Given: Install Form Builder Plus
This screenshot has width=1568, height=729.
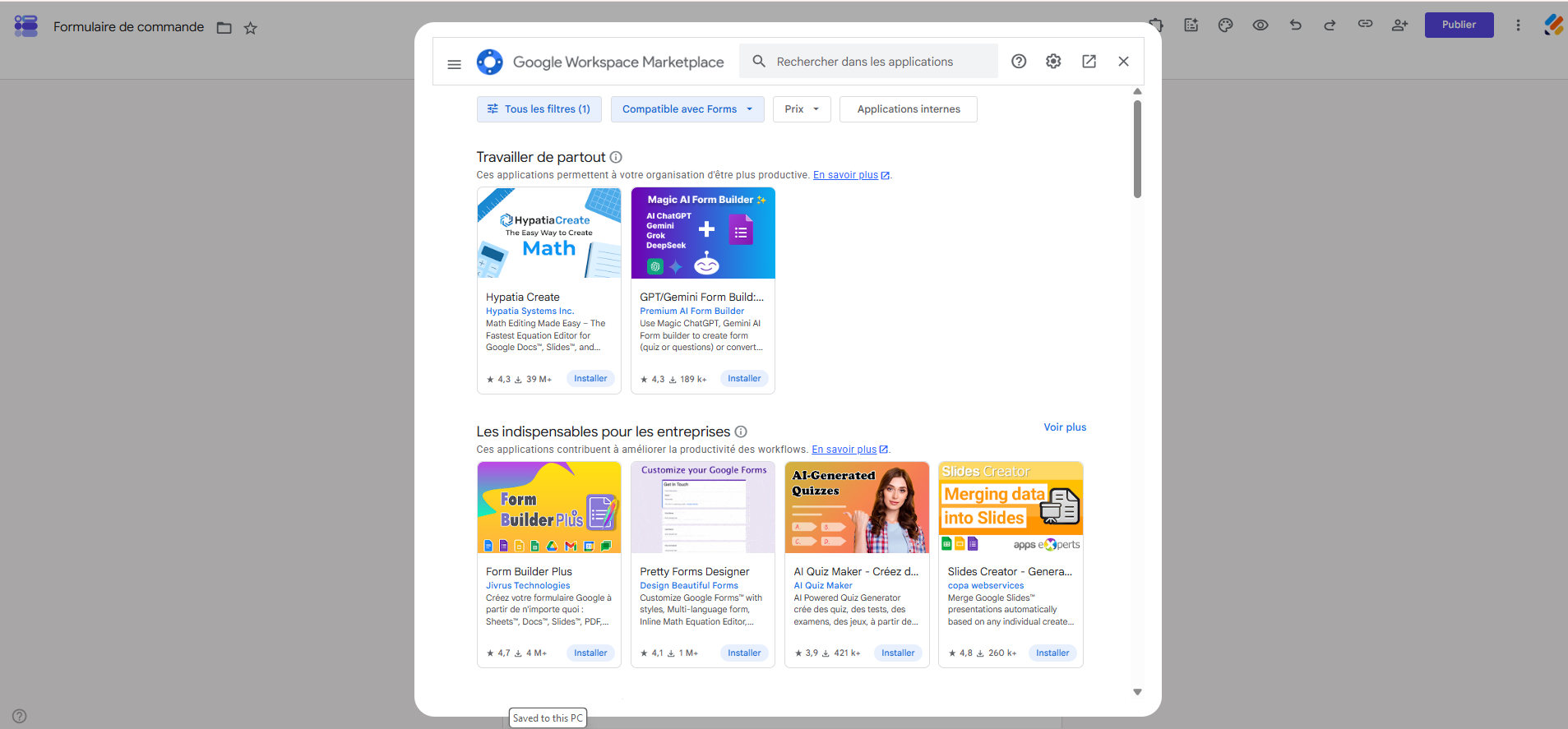Looking at the screenshot, I should tap(590, 653).
